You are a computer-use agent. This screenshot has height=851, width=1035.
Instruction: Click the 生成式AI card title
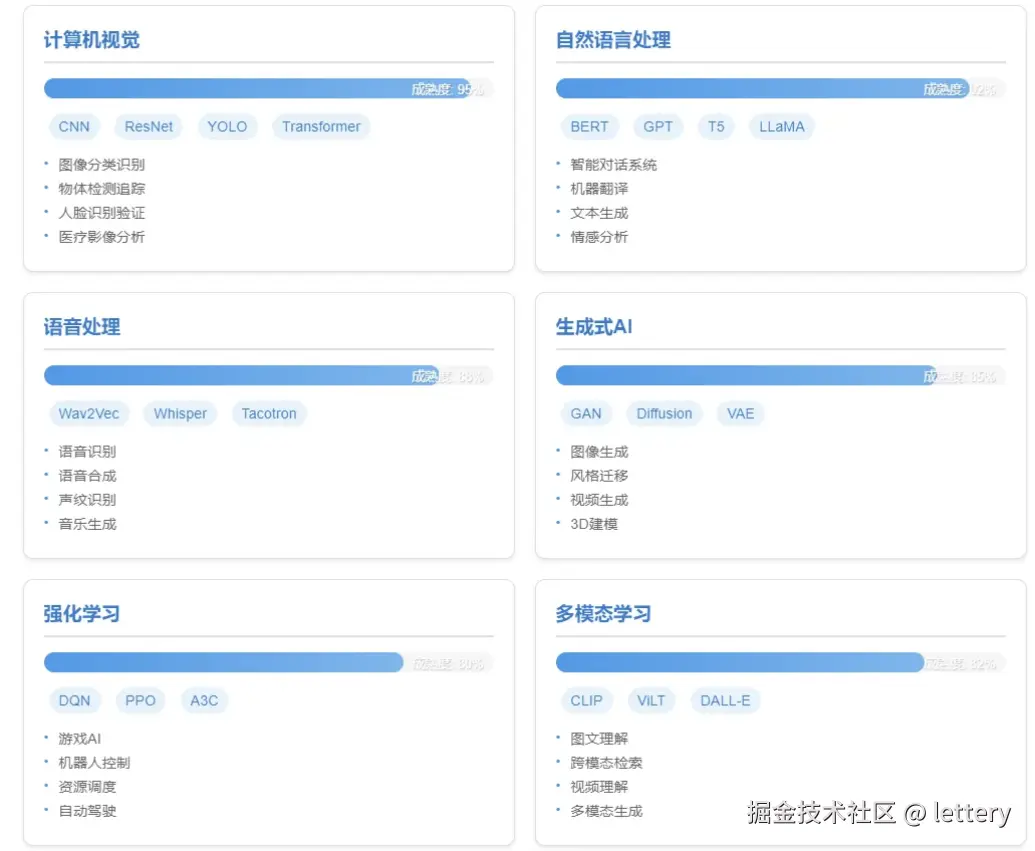tap(594, 327)
